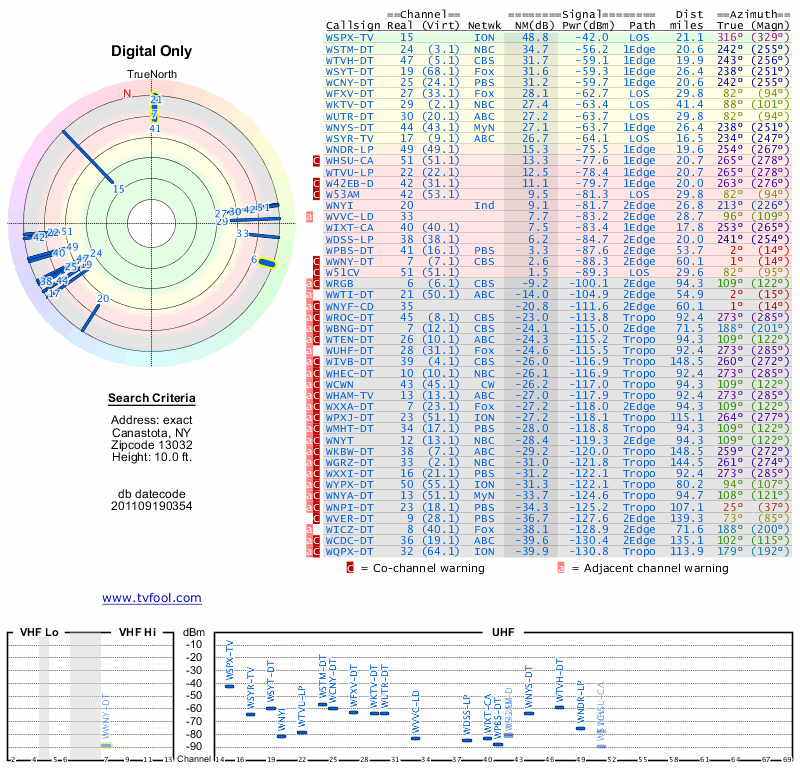Click the WQPX-DT callsign at table bottom

pyautogui.click(x=349, y=552)
